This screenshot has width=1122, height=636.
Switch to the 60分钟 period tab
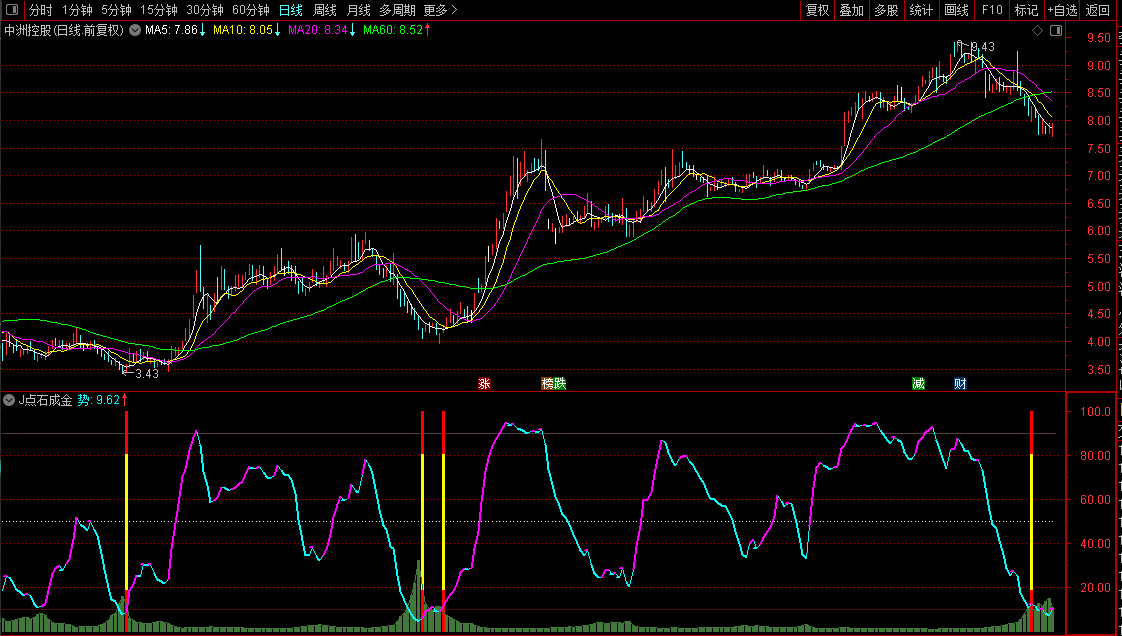pyautogui.click(x=250, y=10)
